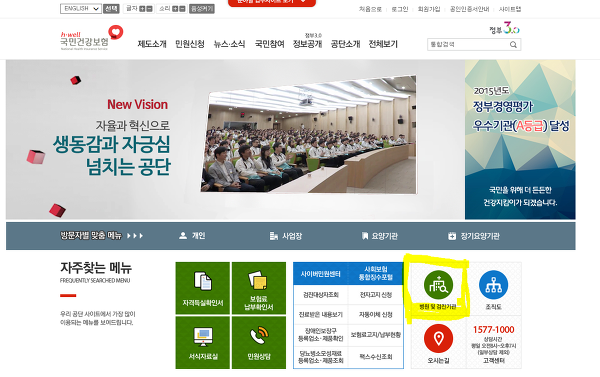Click the 음성켜기 voice button
This screenshot has height=377, width=600.
(x=202, y=8)
